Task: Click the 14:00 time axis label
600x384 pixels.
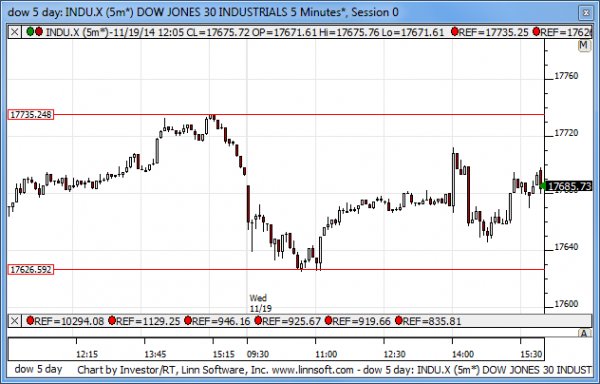Action: click(463, 354)
